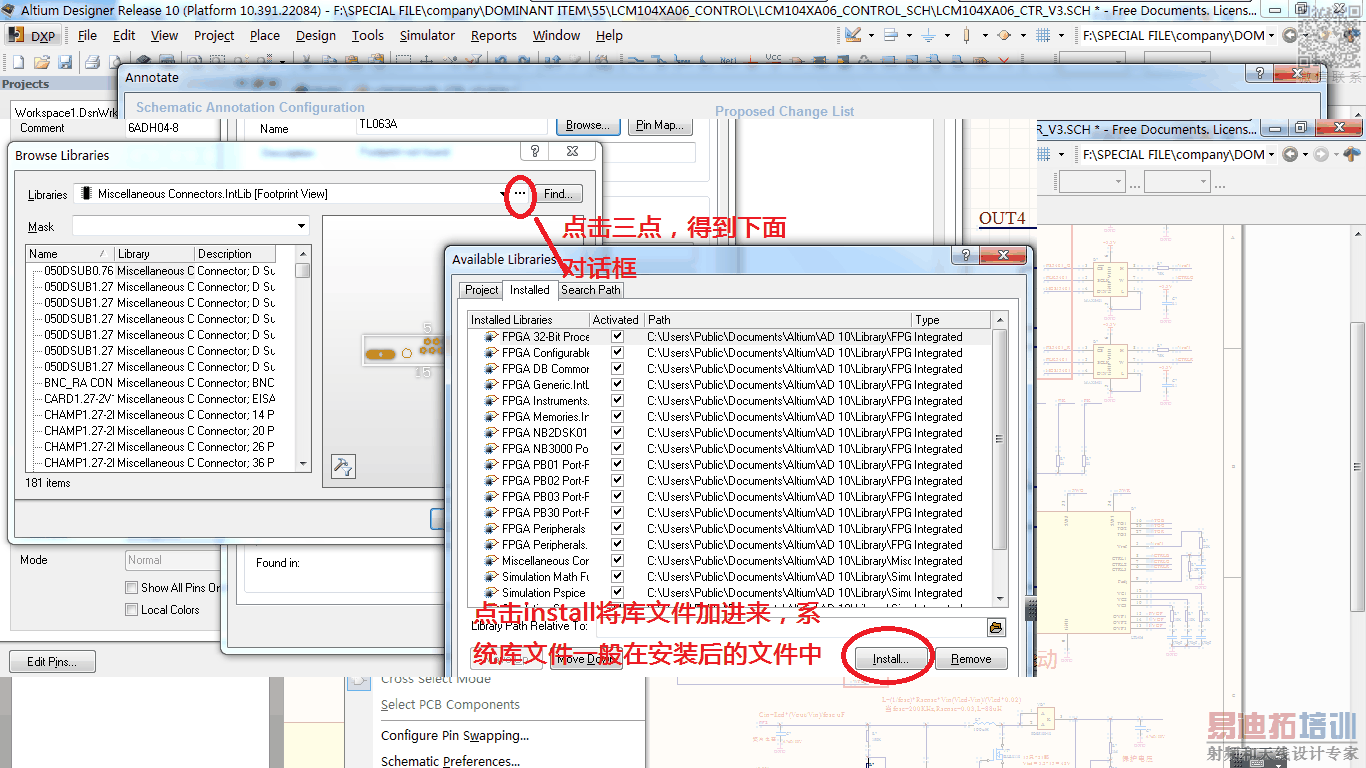Toggle Activated checkbox for Miscellaneous Connectors library

[x=617, y=561]
